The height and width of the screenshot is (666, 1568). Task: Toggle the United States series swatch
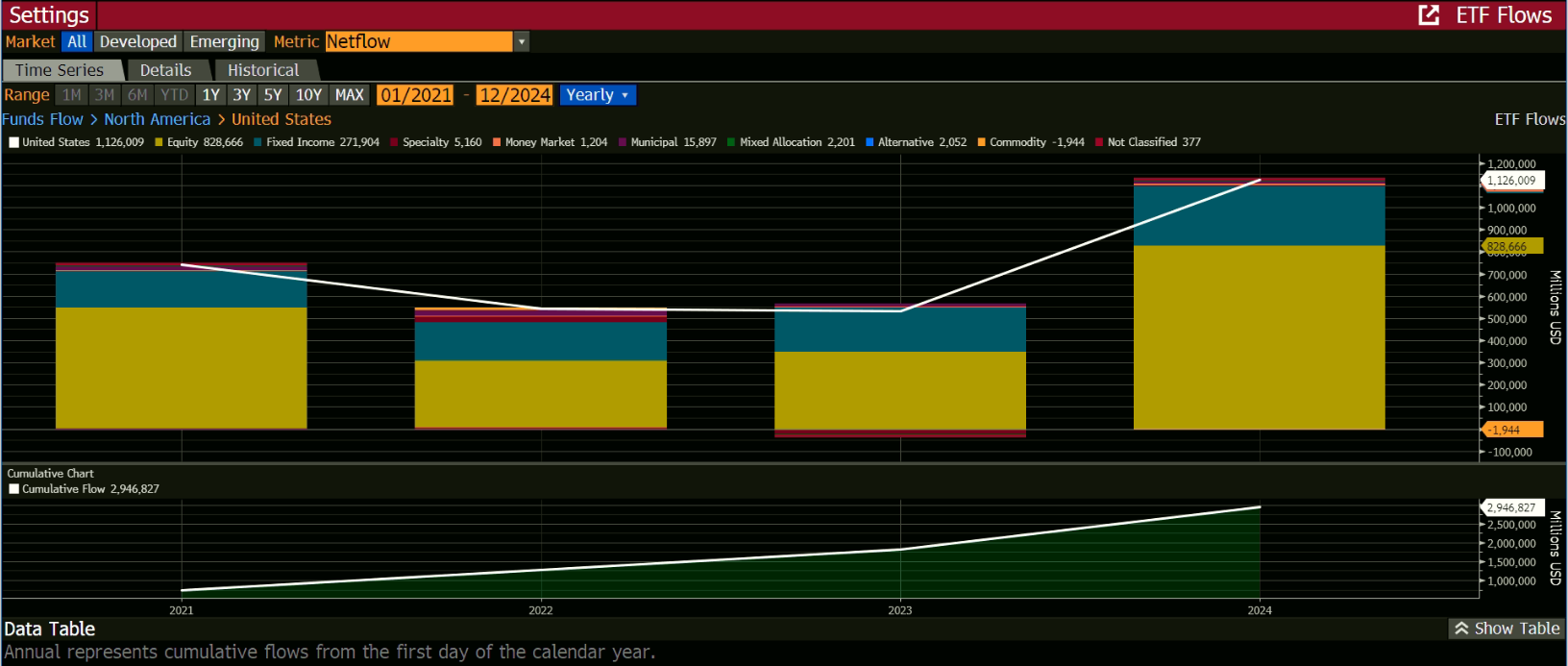[x=13, y=142]
